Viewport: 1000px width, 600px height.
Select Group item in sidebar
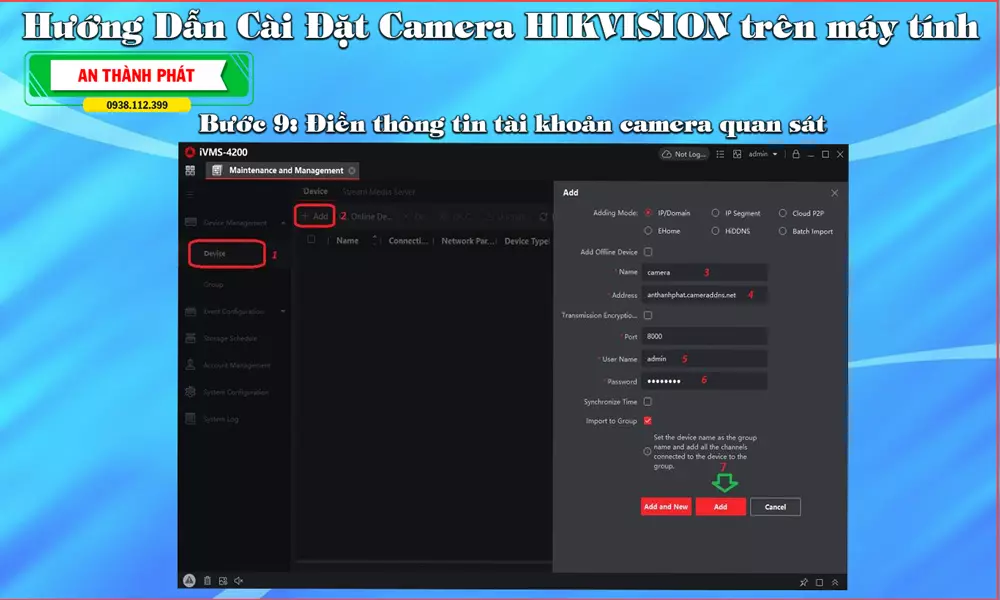coord(214,284)
